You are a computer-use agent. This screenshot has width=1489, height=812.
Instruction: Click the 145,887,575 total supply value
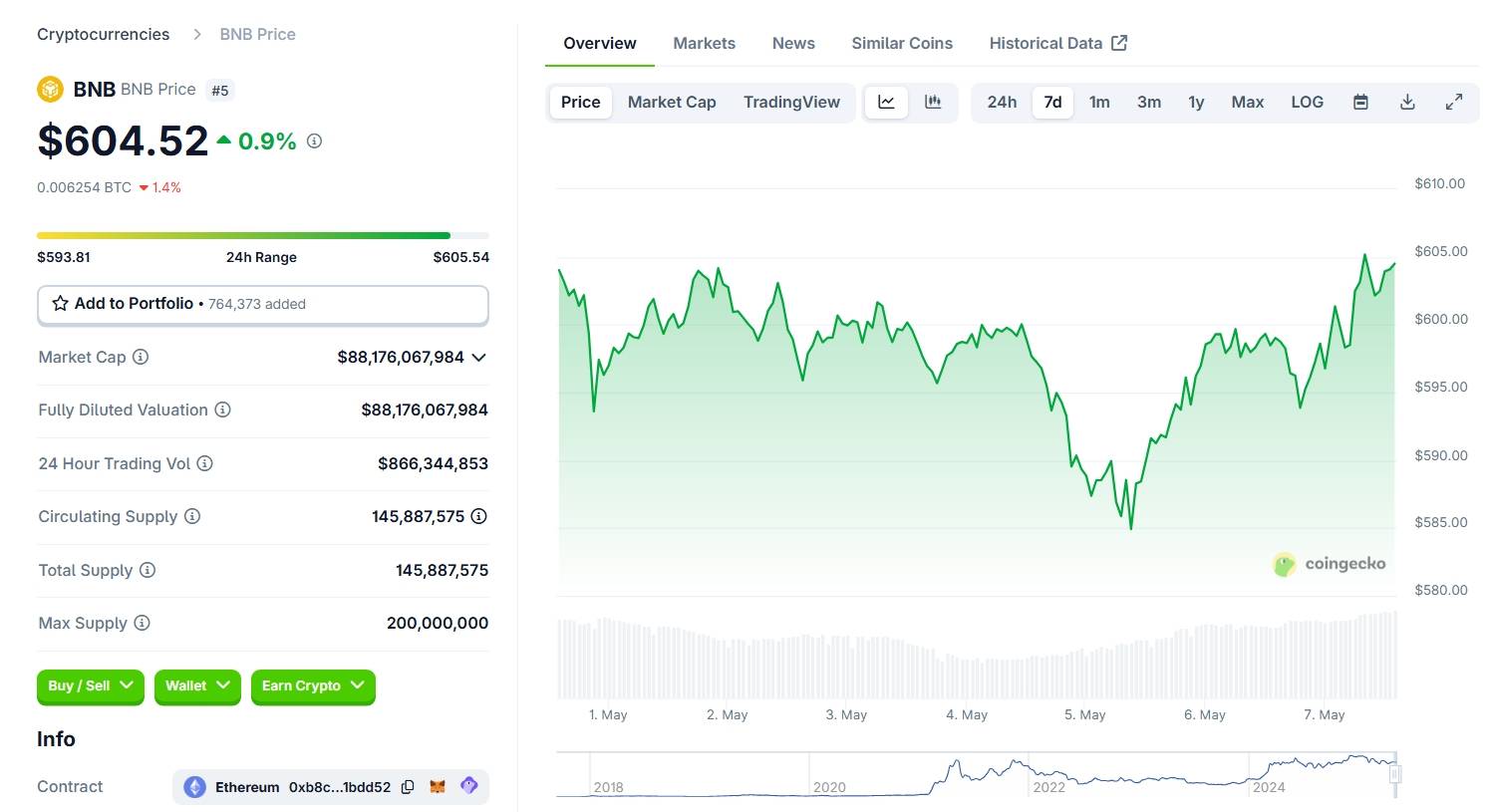pos(442,570)
